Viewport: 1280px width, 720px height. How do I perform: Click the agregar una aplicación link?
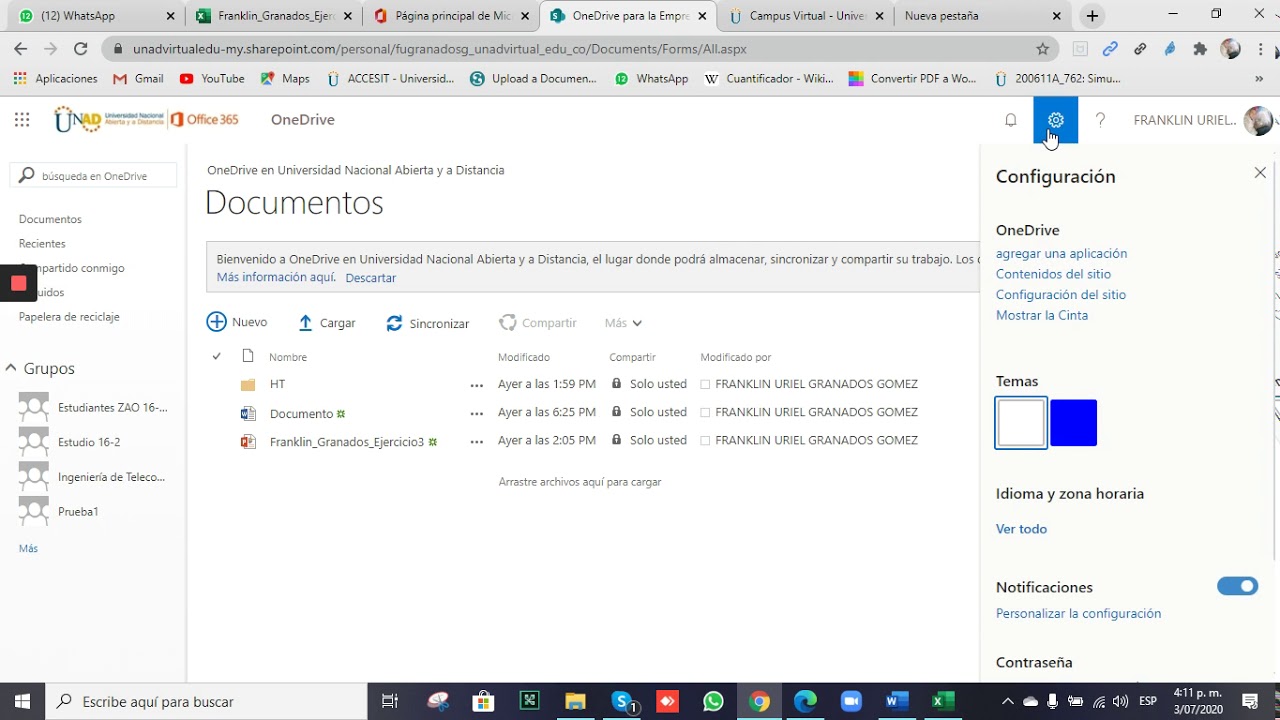(x=1061, y=254)
